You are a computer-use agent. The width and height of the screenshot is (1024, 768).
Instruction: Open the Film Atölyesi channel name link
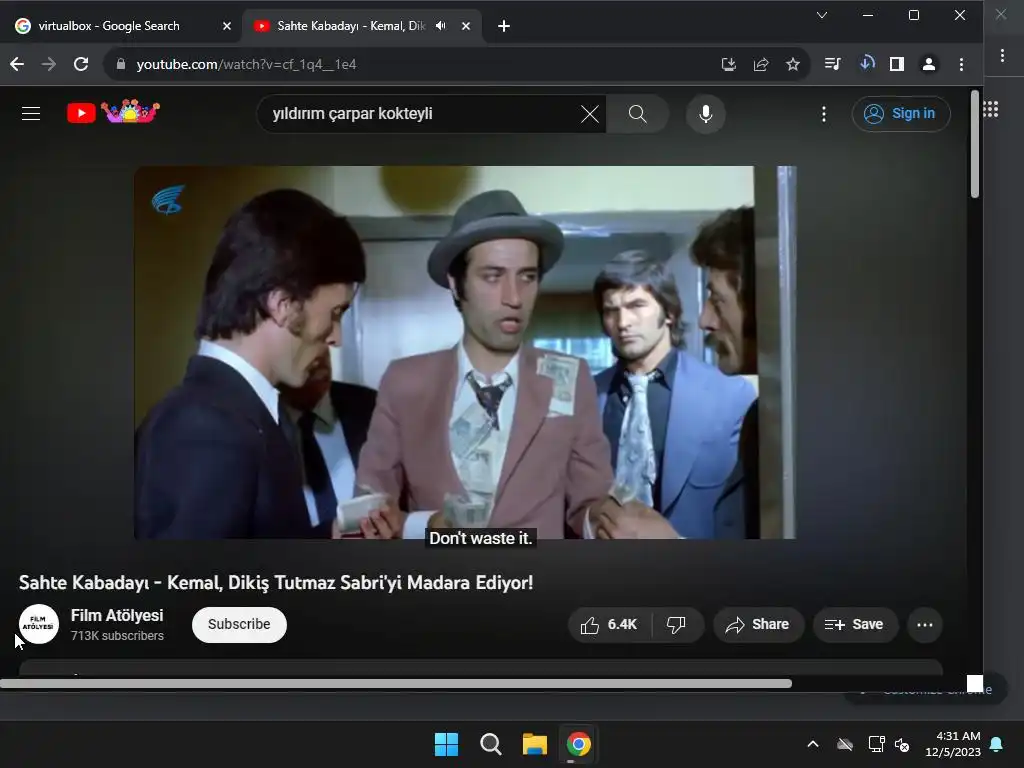point(117,615)
